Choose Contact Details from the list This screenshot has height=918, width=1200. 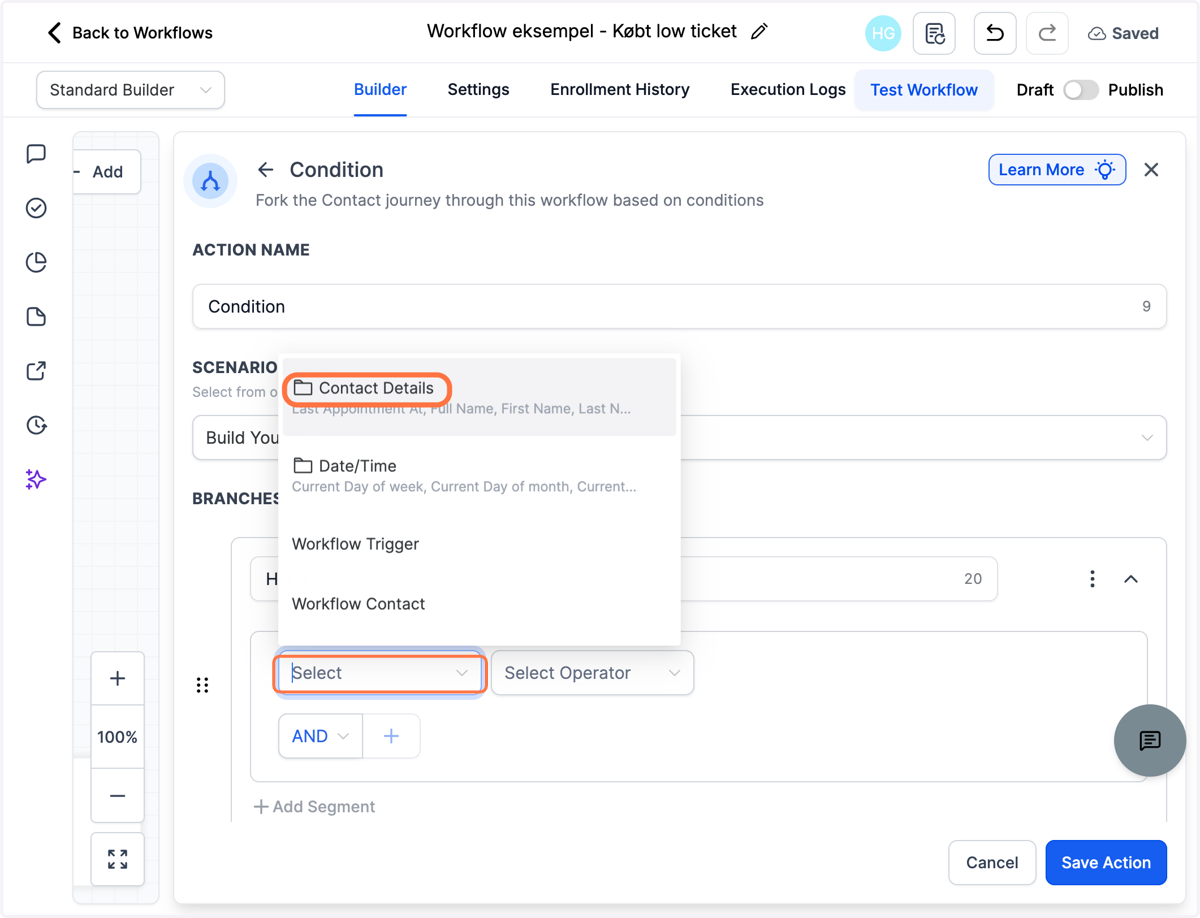[x=479, y=397]
